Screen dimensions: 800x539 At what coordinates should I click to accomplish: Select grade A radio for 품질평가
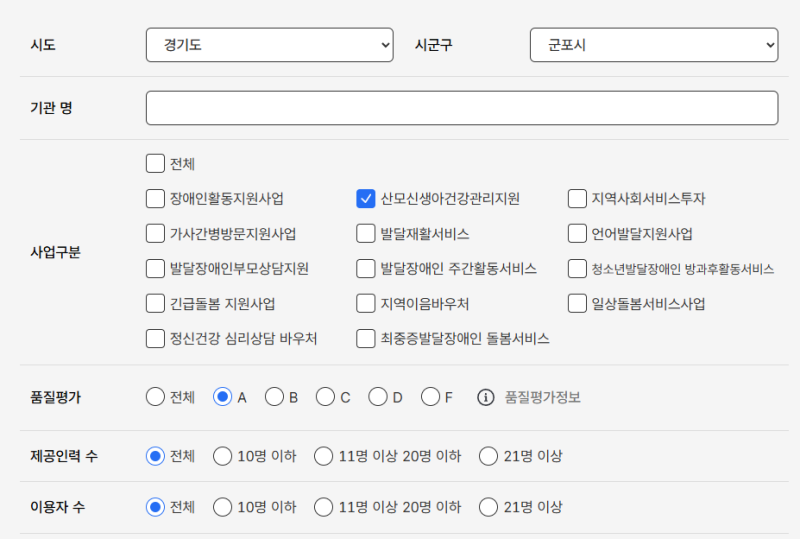[x=222, y=397]
